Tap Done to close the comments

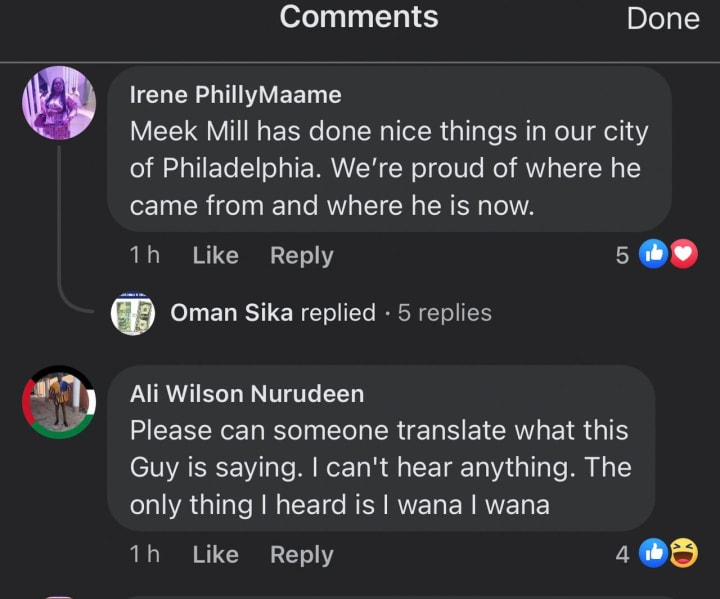point(662,18)
